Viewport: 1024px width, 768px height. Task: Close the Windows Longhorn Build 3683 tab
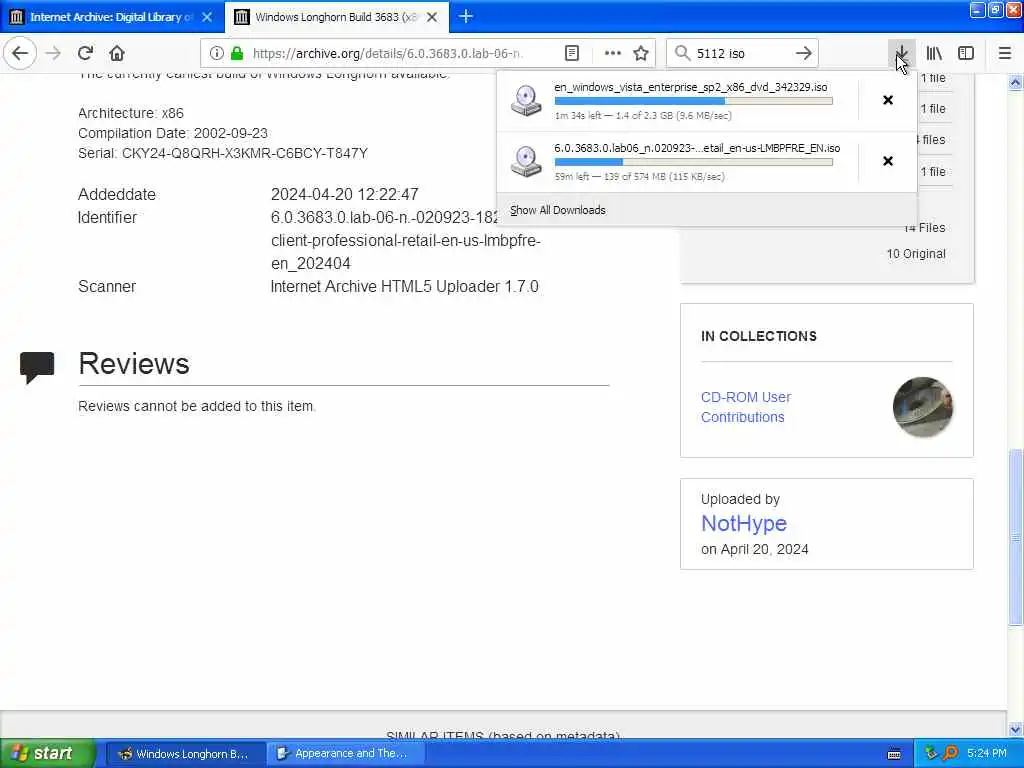(432, 17)
